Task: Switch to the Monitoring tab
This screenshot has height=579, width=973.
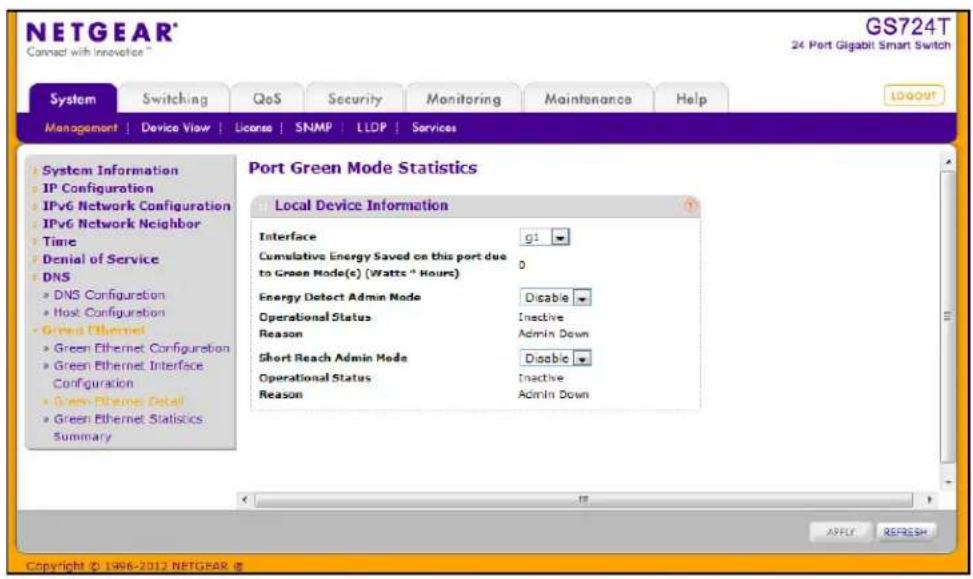Action: tap(464, 99)
